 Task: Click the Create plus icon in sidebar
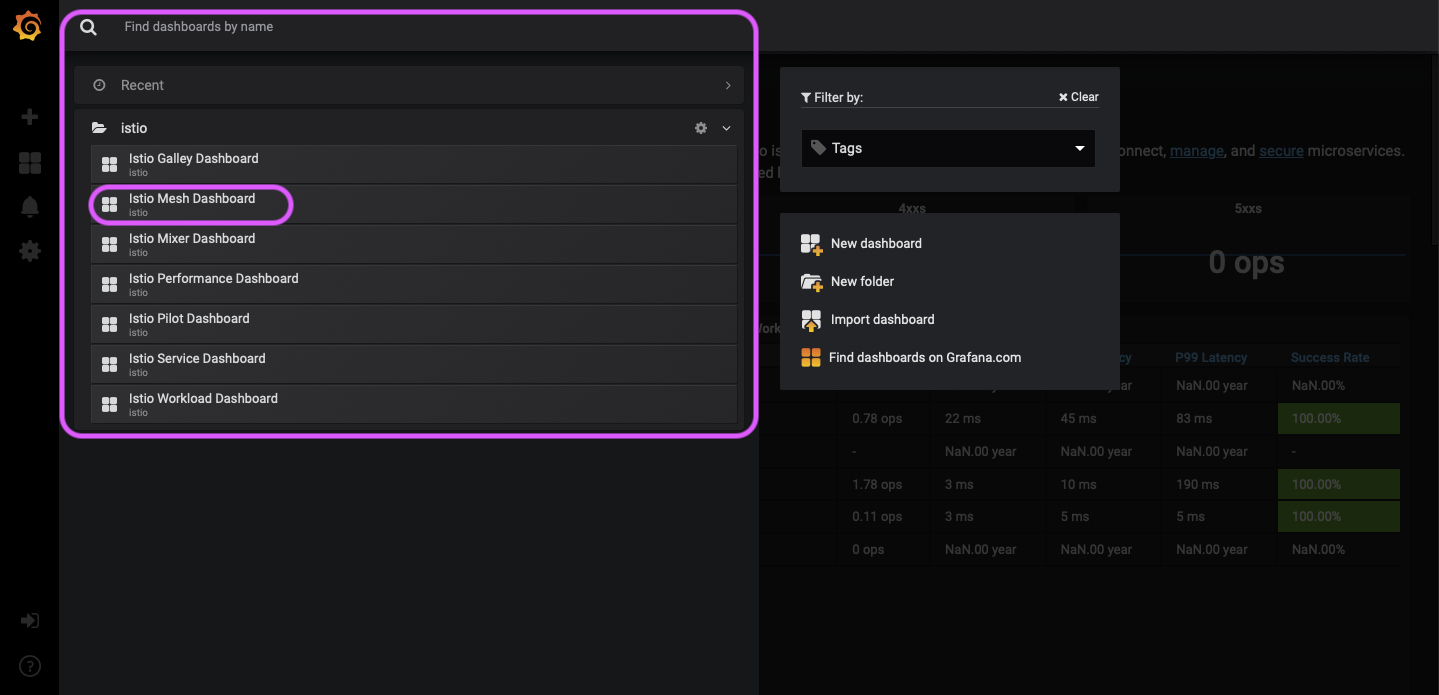[29, 117]
